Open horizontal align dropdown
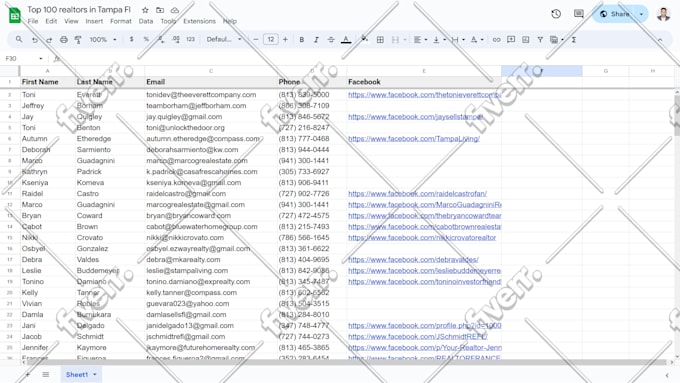 (x=420, y=39)
